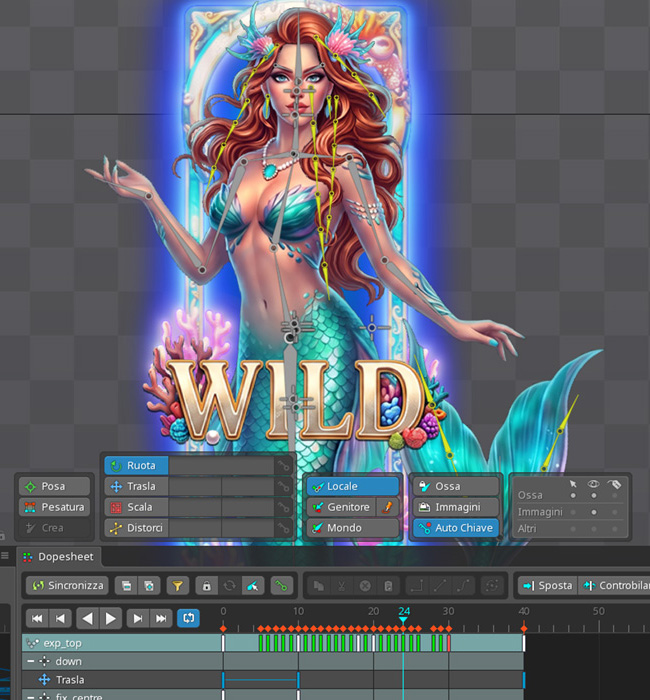Click the Sposta button
Image resolution: width=650 pixels, height=700 pixels.
[548, 585]
